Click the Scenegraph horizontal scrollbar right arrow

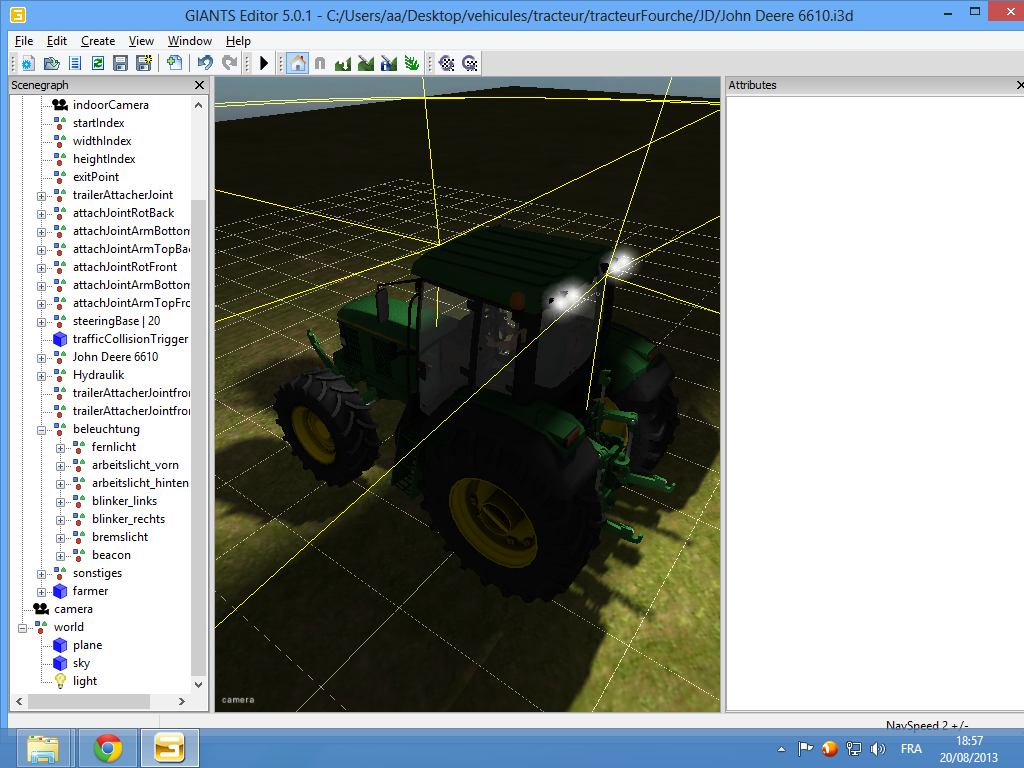[x=182, y=701]
